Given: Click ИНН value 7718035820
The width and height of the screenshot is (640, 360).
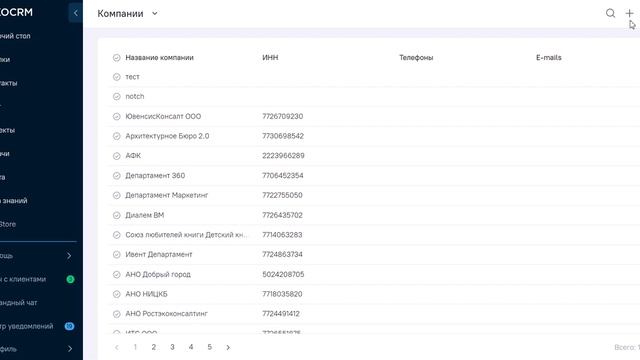Looking at the screenshot, I should [282, 294].
